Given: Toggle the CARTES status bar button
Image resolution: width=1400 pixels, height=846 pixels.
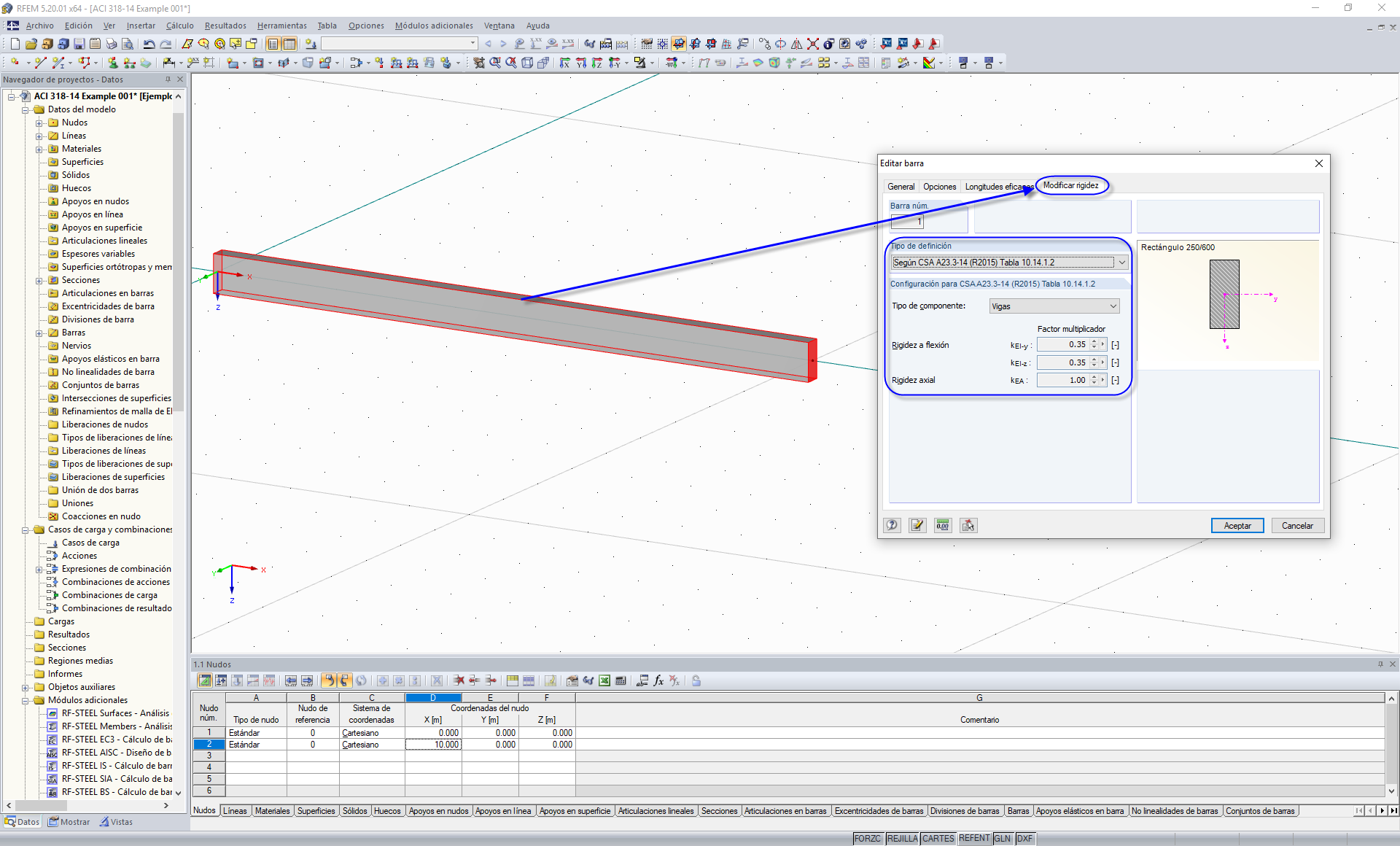Looking at the screenshot, I should tap(938, 839).
